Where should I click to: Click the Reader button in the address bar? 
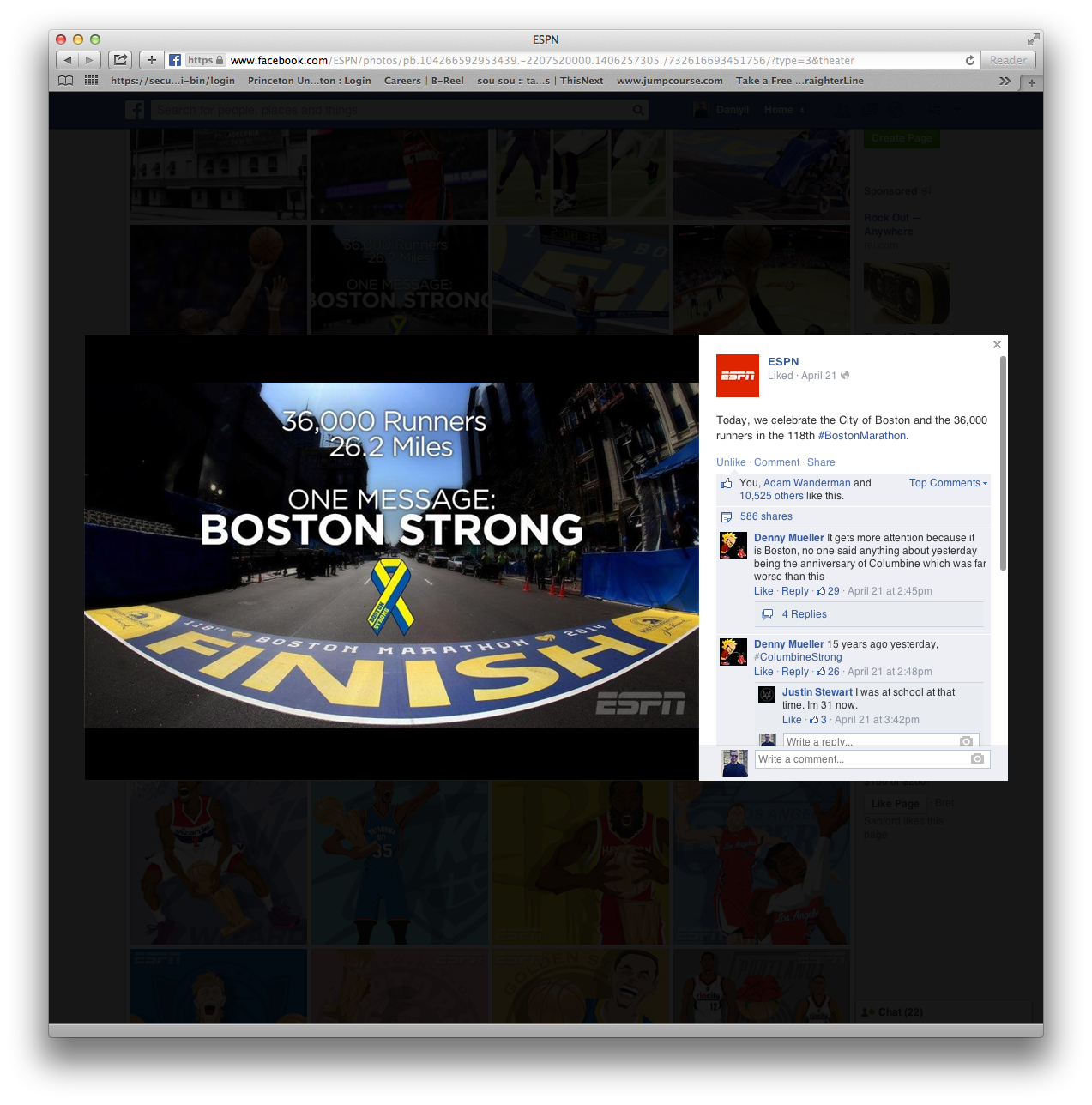(x=1008, y=60)
